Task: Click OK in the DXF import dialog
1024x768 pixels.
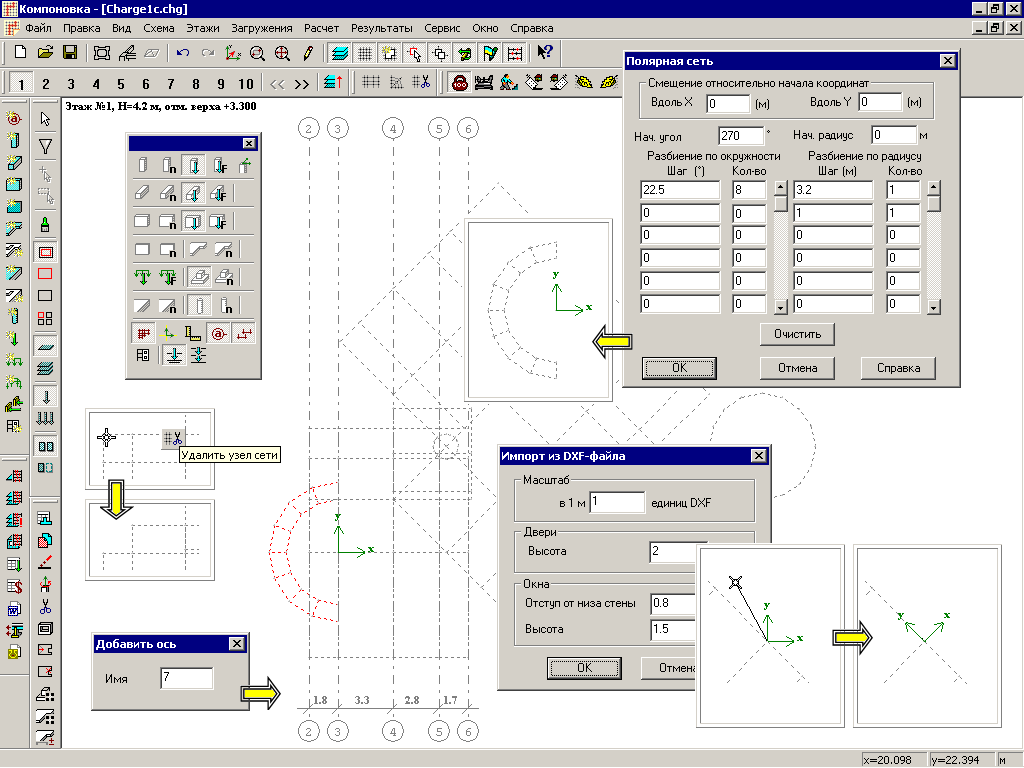Action: pos(584,667)
